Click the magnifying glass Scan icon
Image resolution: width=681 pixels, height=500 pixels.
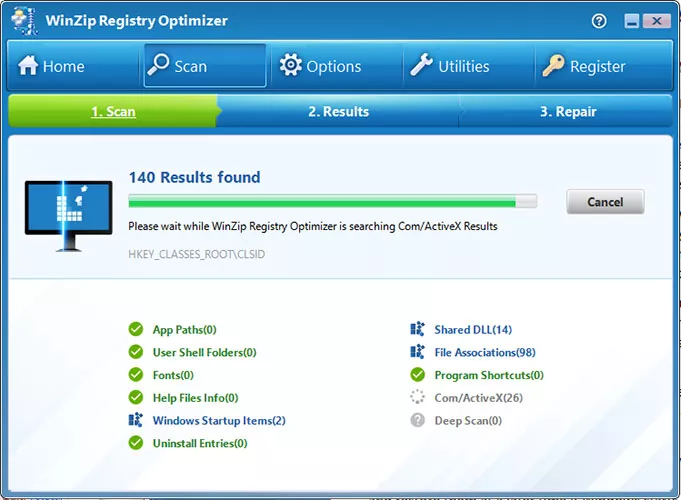[x=158, y=64]
